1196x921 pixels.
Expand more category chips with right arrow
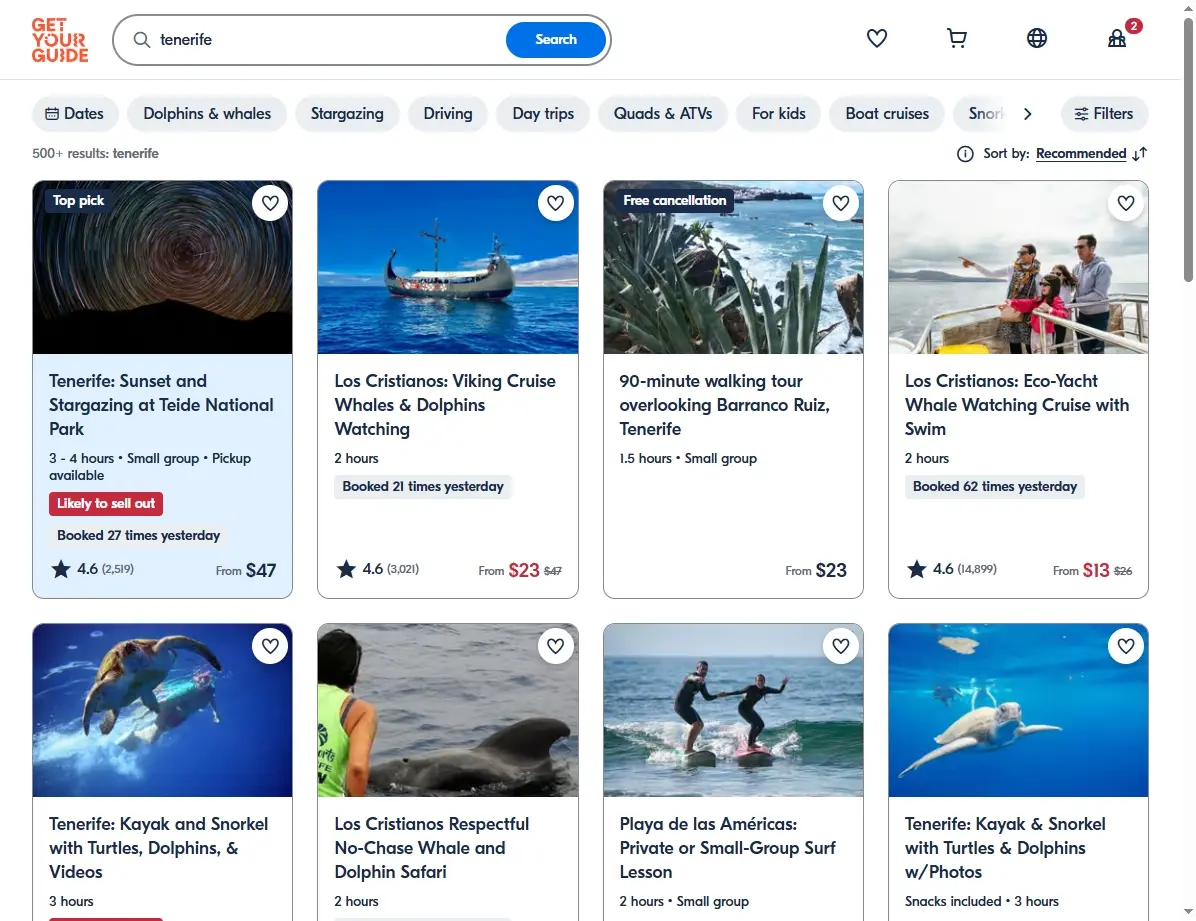pos(1027,114)
